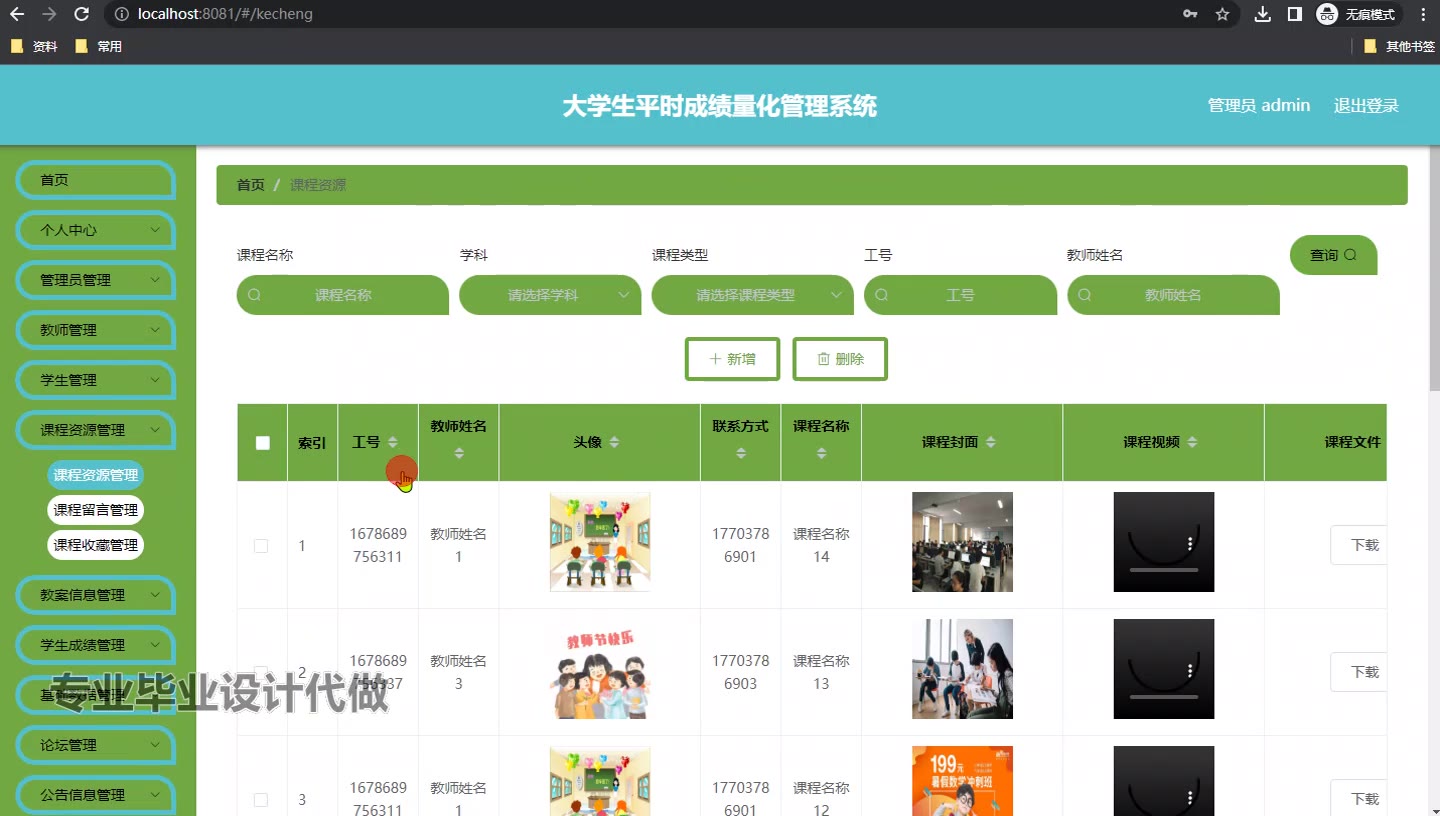Open Chrome three-dot menu
Viewport: 1440px width, 816px height.
click(1423, 14)
